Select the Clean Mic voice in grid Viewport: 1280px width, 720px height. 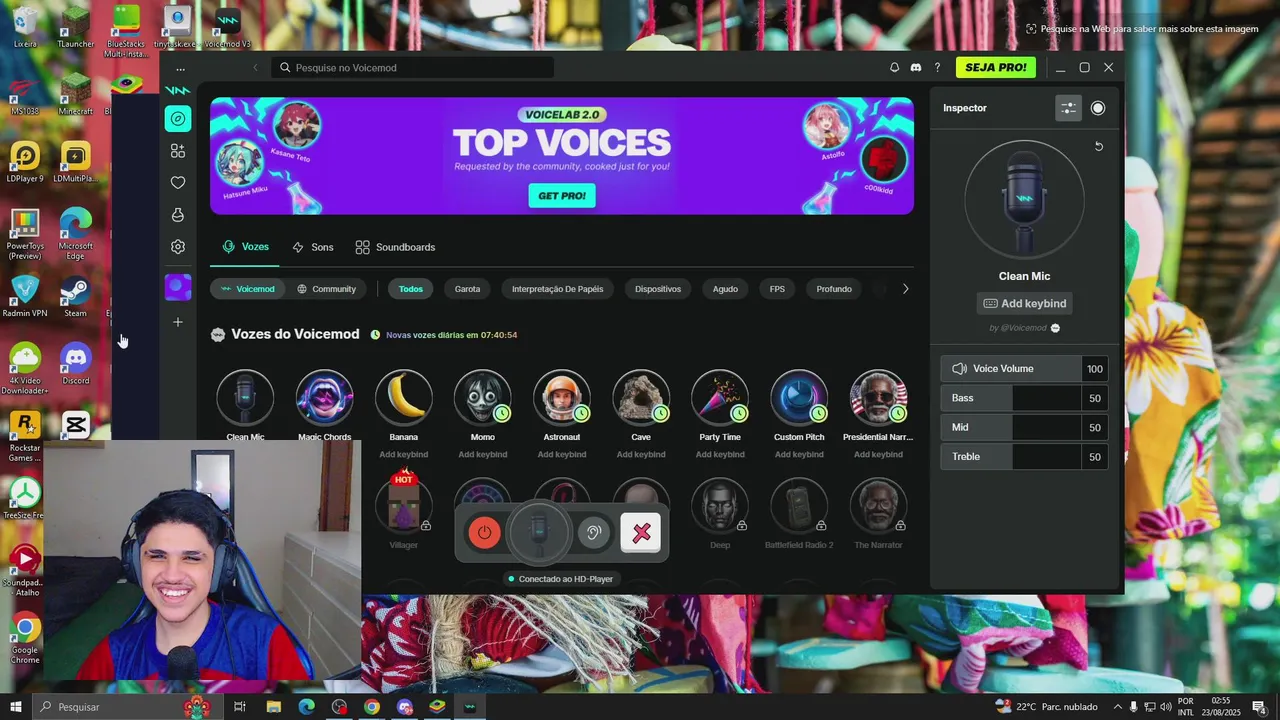(x=245, y=398)
